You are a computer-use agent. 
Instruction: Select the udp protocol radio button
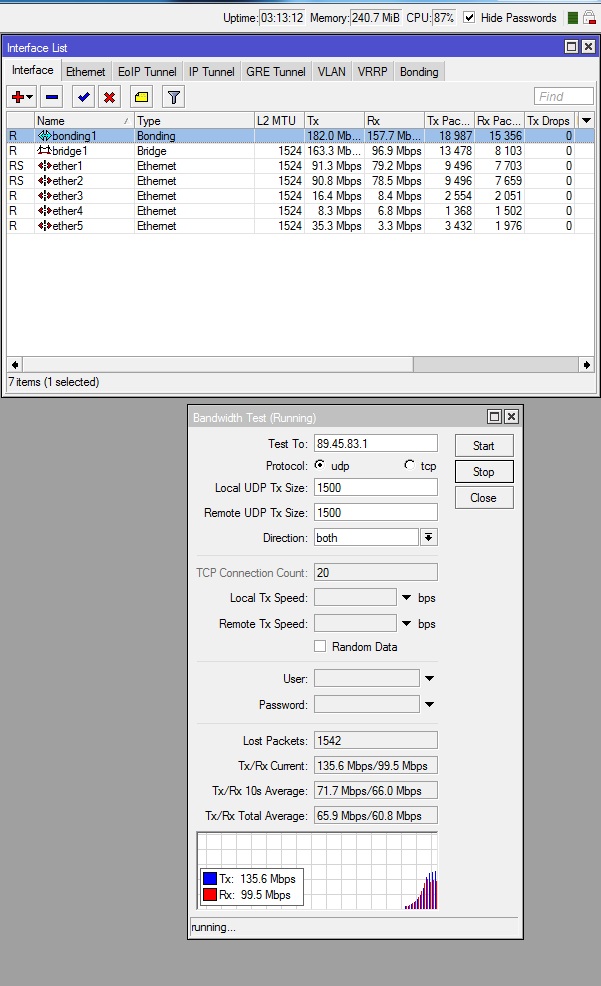[x=320, y=465]
